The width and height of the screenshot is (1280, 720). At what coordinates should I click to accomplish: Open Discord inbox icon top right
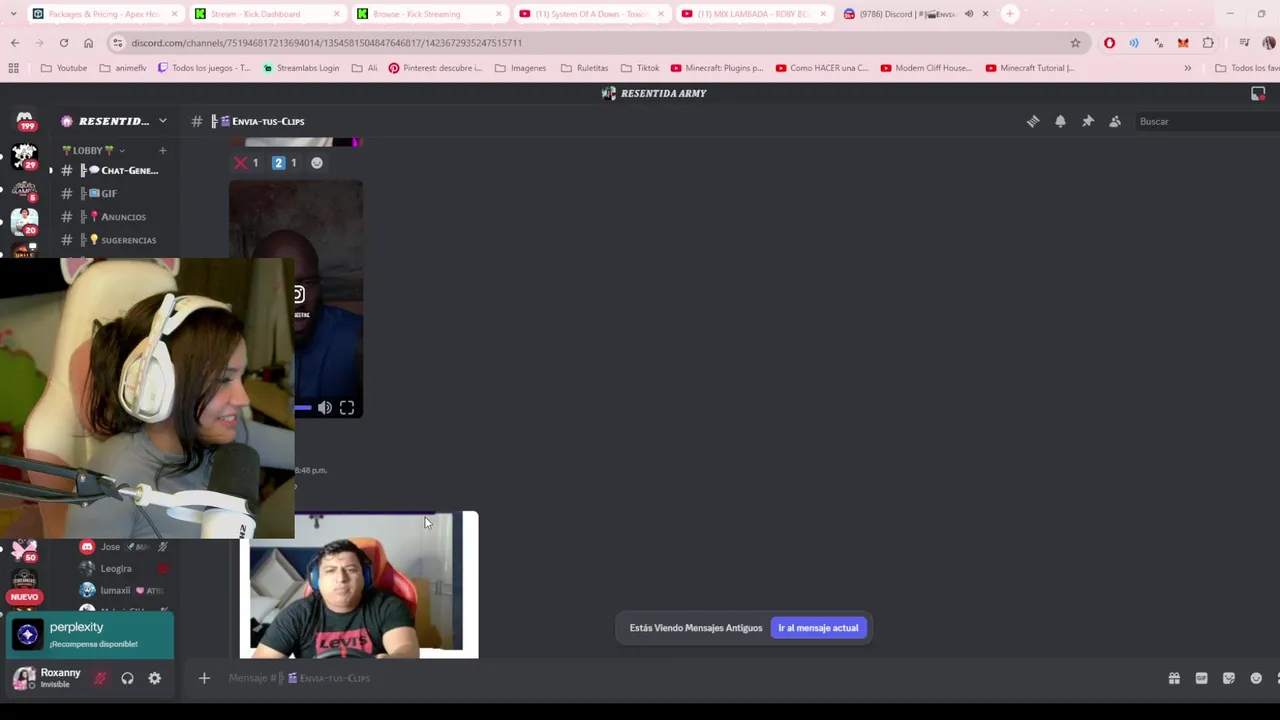[x=1258, y=93]
